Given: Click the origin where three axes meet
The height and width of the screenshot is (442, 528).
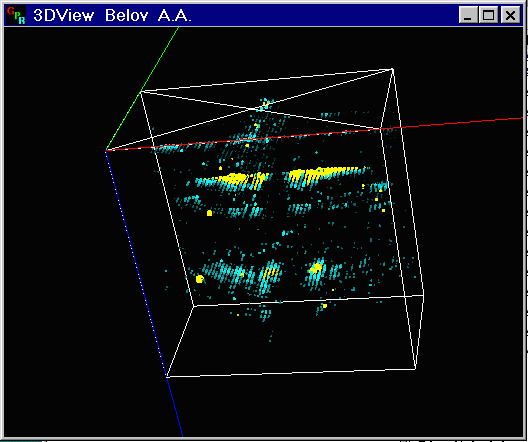Looking at the screenshot, I should click(106, 150).
